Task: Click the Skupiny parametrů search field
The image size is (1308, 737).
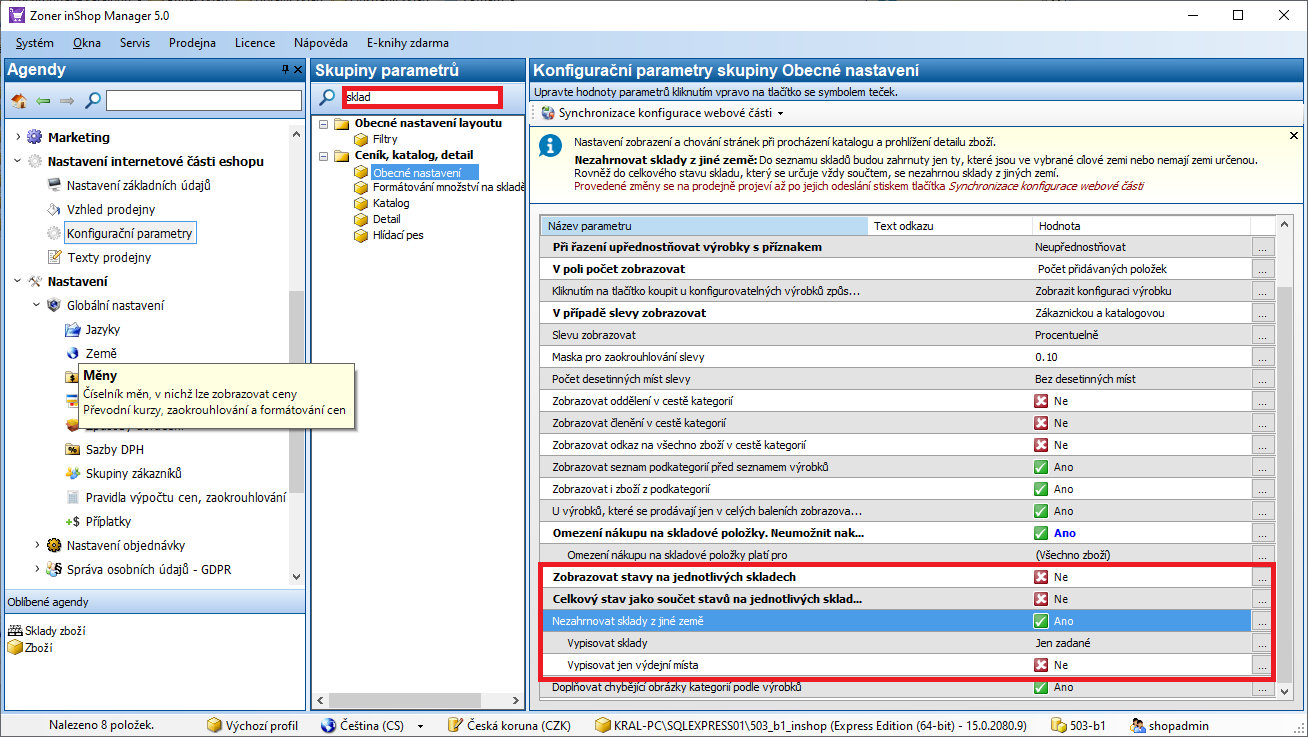Action: point(420,97)
